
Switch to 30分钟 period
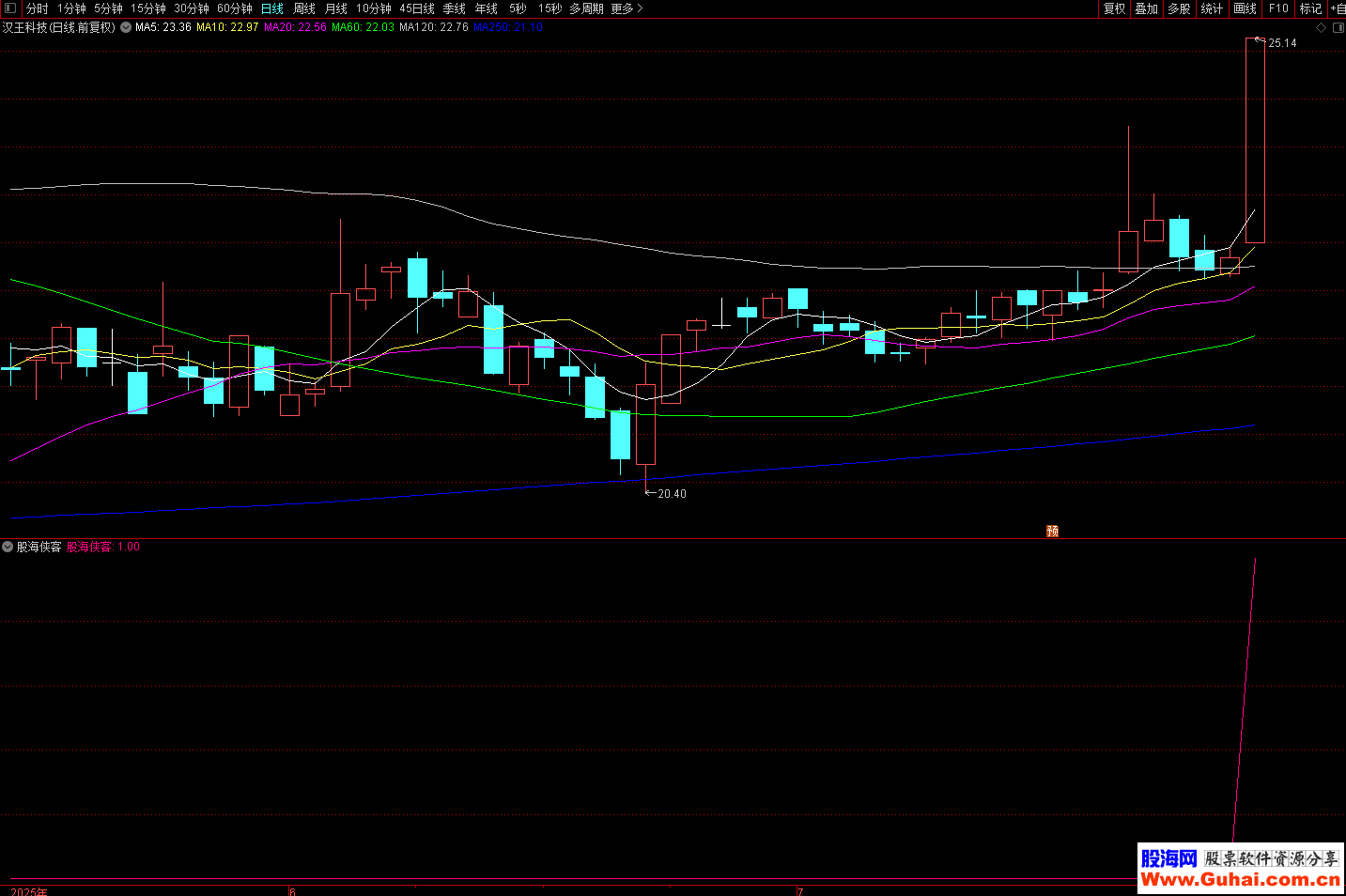coord(192,8)
